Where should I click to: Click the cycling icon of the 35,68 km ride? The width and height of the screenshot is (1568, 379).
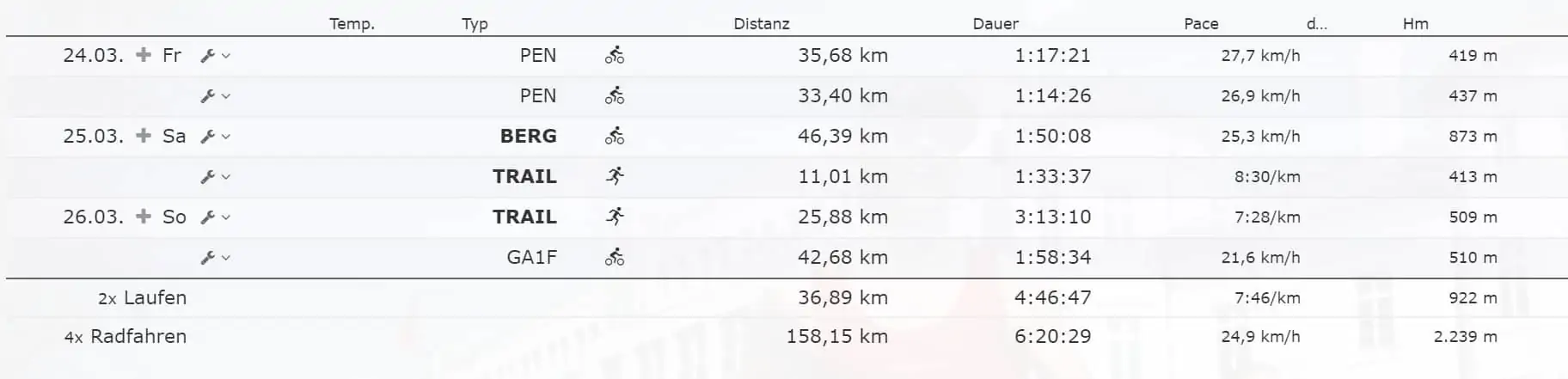[615, 56]
